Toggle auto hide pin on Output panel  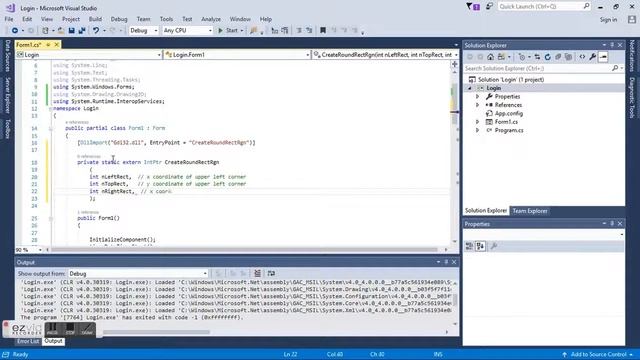click(x=446, y=262)
